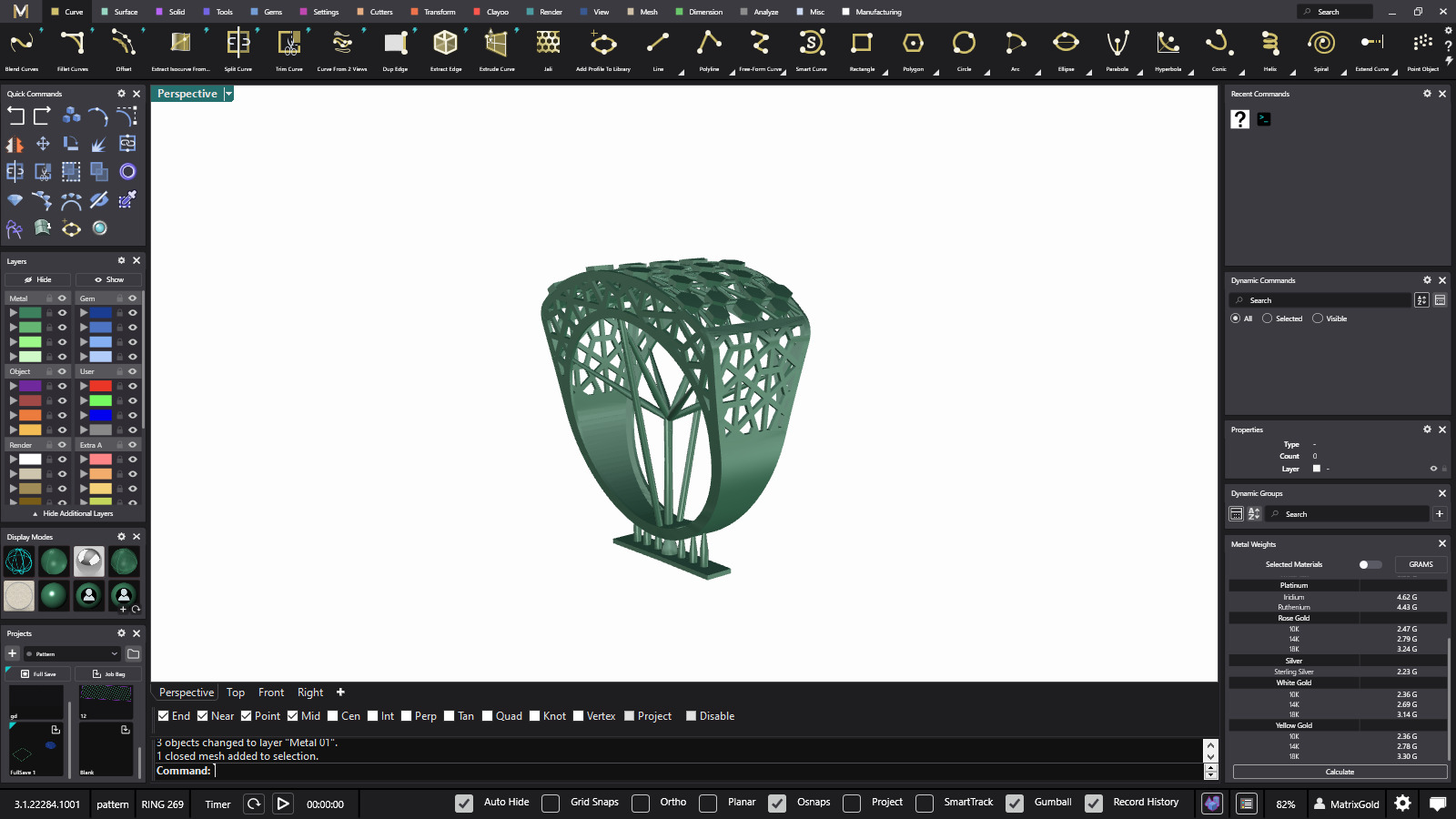The image size is (1456, 819).
Task: Open Curve From 2 Views tool
Action: click(x=342, y=48)
